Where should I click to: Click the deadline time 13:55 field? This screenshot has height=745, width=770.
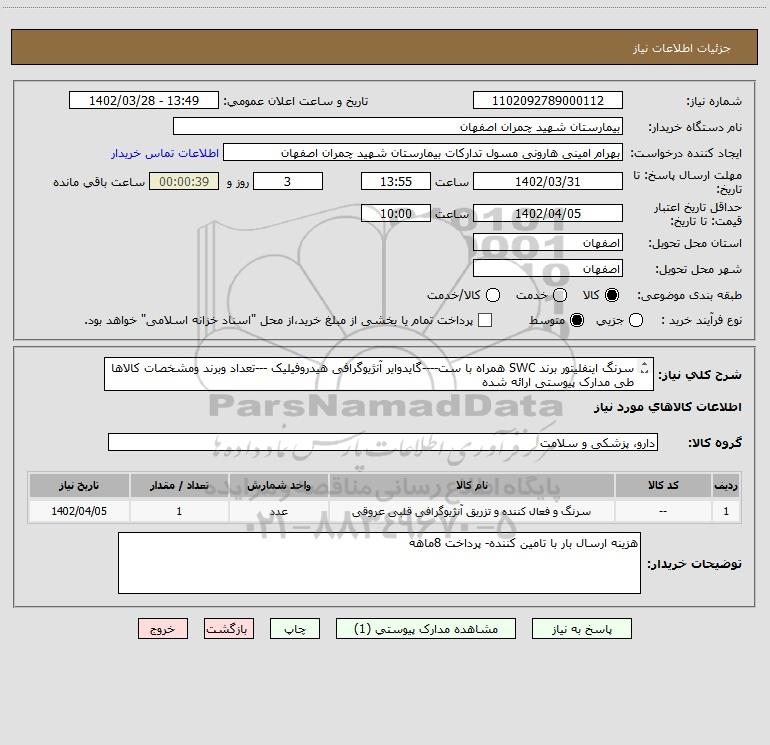pos(396,181)
